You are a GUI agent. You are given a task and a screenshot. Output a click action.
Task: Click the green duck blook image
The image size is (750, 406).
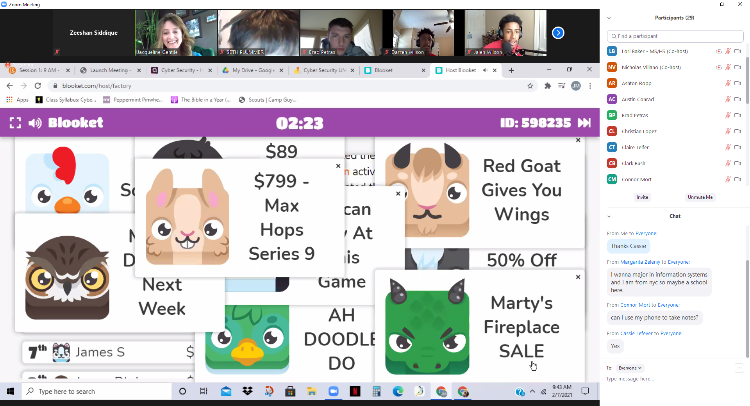(247, 339)
